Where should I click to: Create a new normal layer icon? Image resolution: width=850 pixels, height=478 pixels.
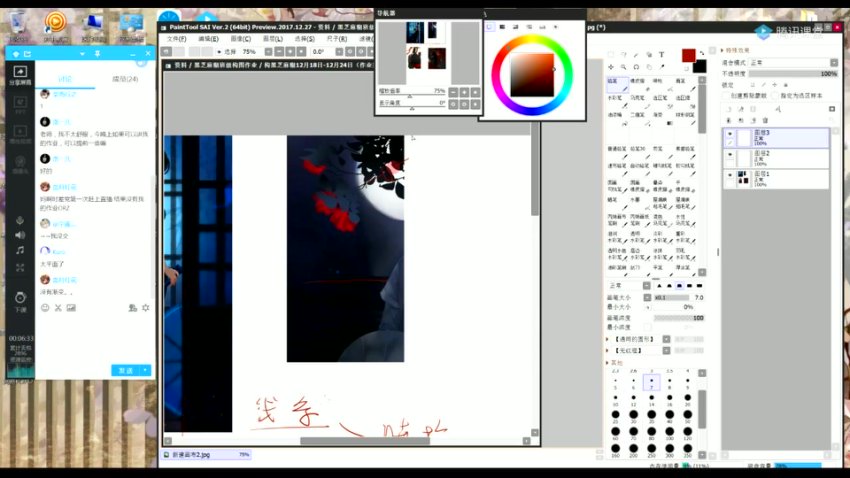click(729, 109)
